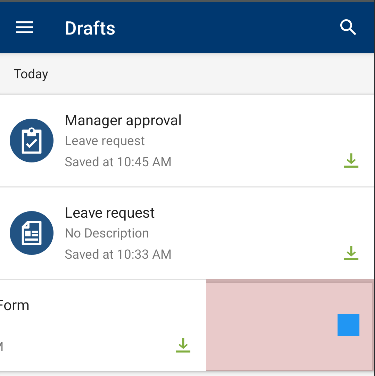Viewport: 375px width, 376px height.
Task: Open the hamburger navigation menu
Action: (x=24, y=27)
